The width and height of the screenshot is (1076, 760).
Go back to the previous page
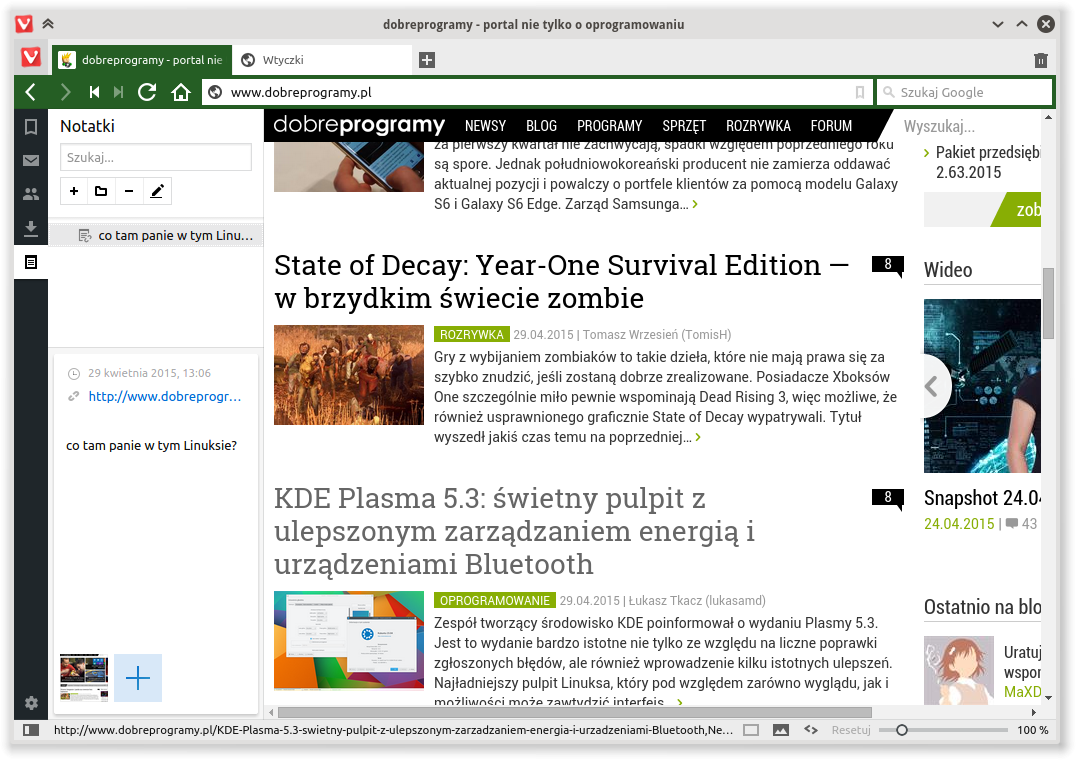[30, 92]
